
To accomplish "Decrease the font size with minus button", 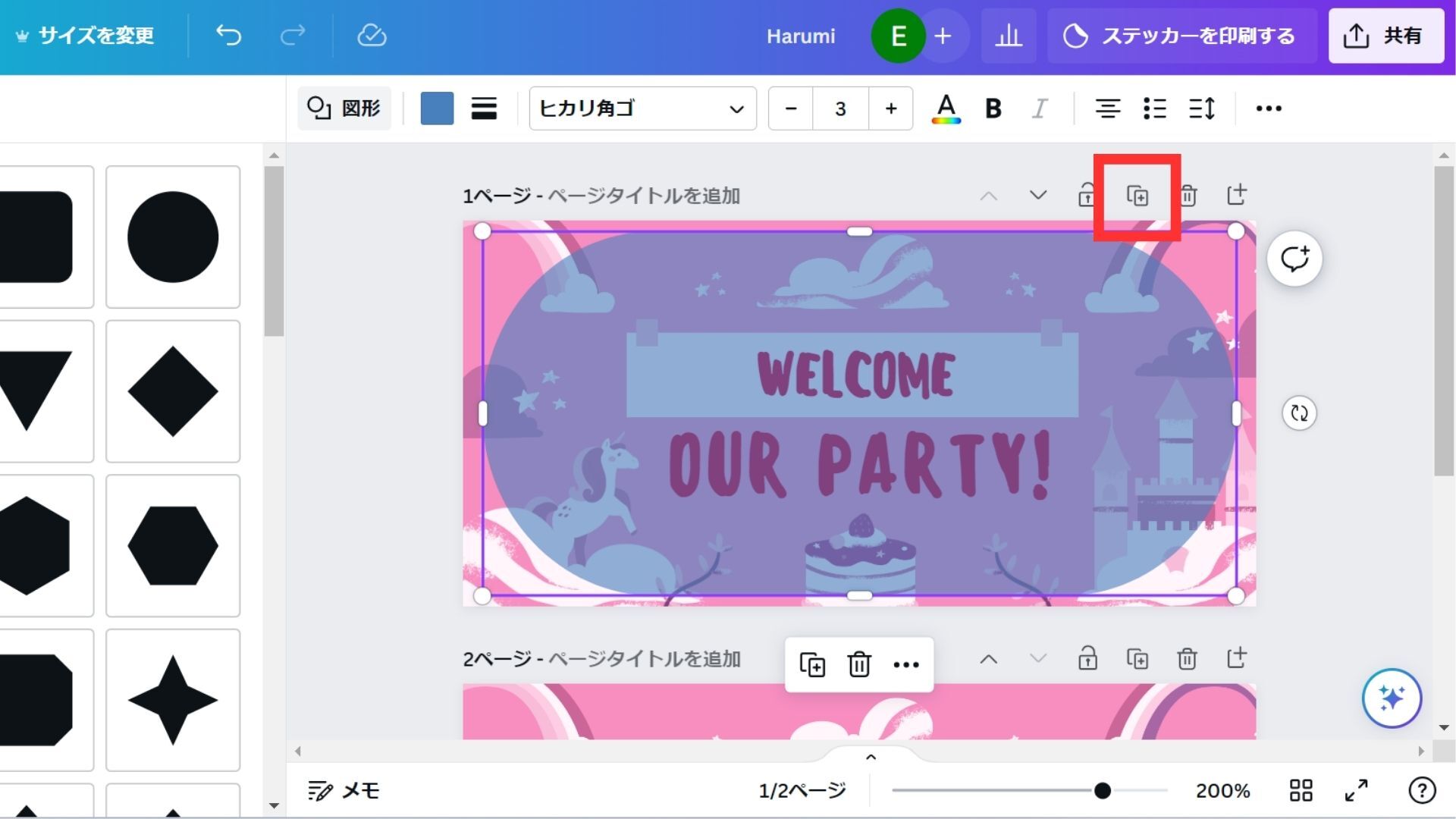I will pos(790,108).
